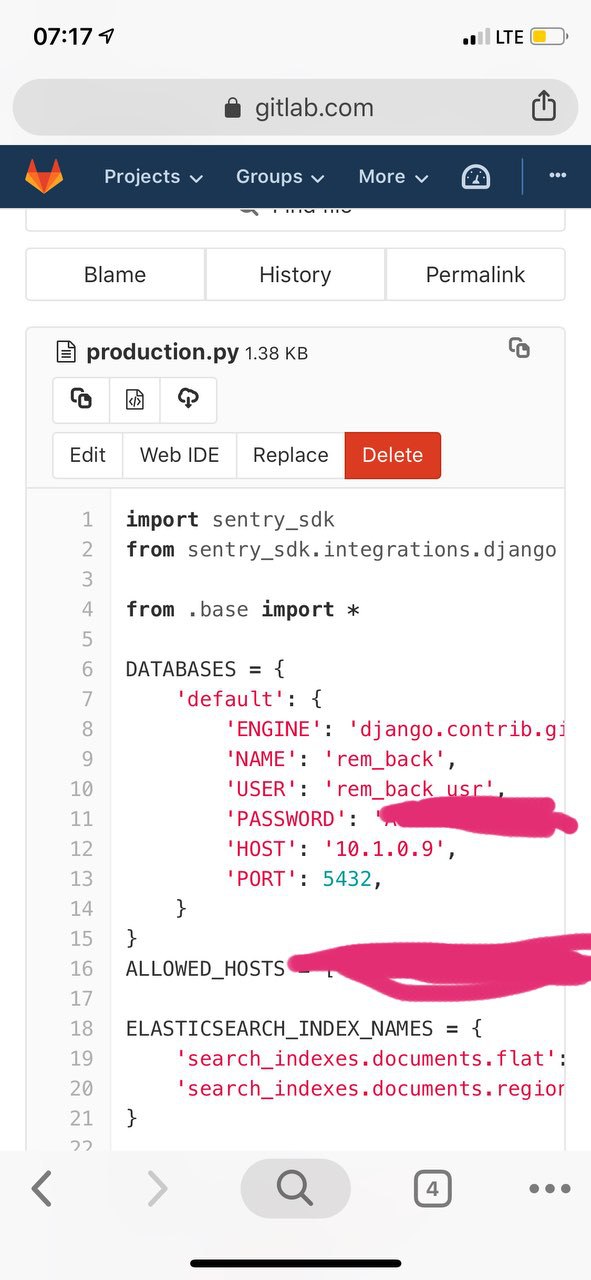The width and height of the screenshot is (591, 1280).
Task: Click the Permalink button
Action: (475, 275)
